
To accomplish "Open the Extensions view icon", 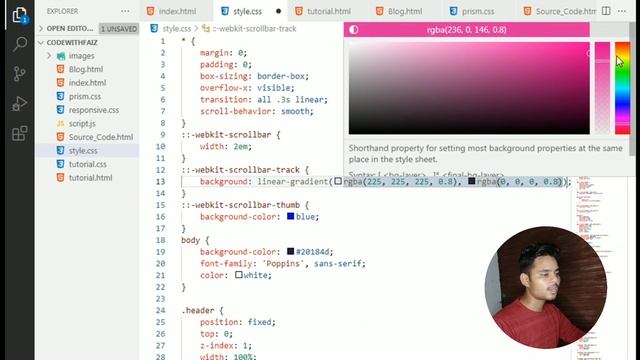I will pyautogui.click(x=20, y=133).
